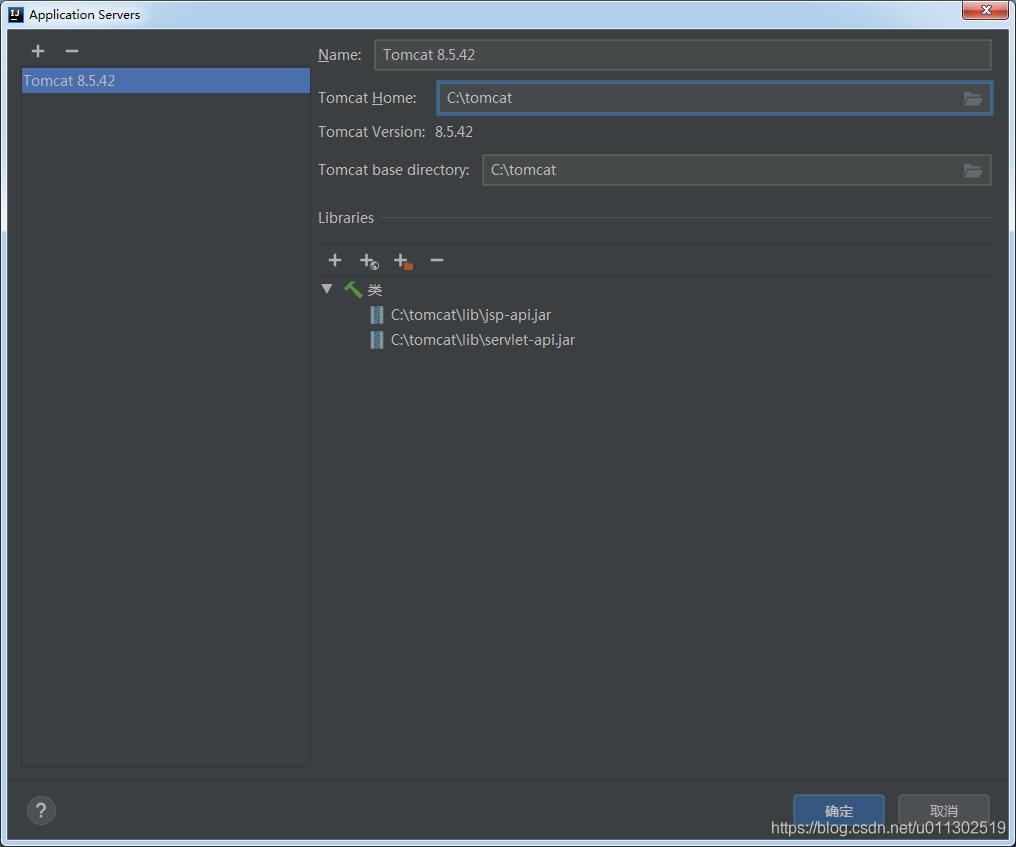
Task: Add a library with plus icon
Action: pos(335,261)
